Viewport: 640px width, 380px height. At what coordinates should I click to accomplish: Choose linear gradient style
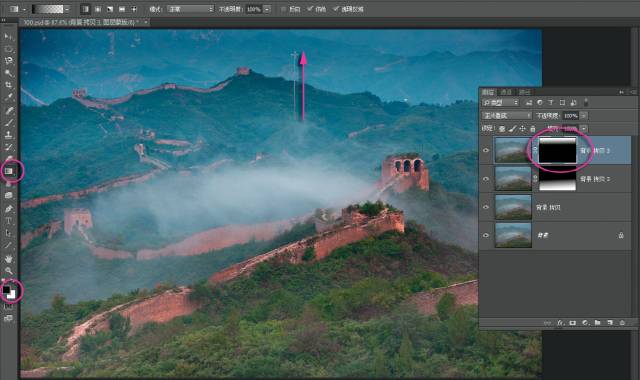[x=85, y=9]
